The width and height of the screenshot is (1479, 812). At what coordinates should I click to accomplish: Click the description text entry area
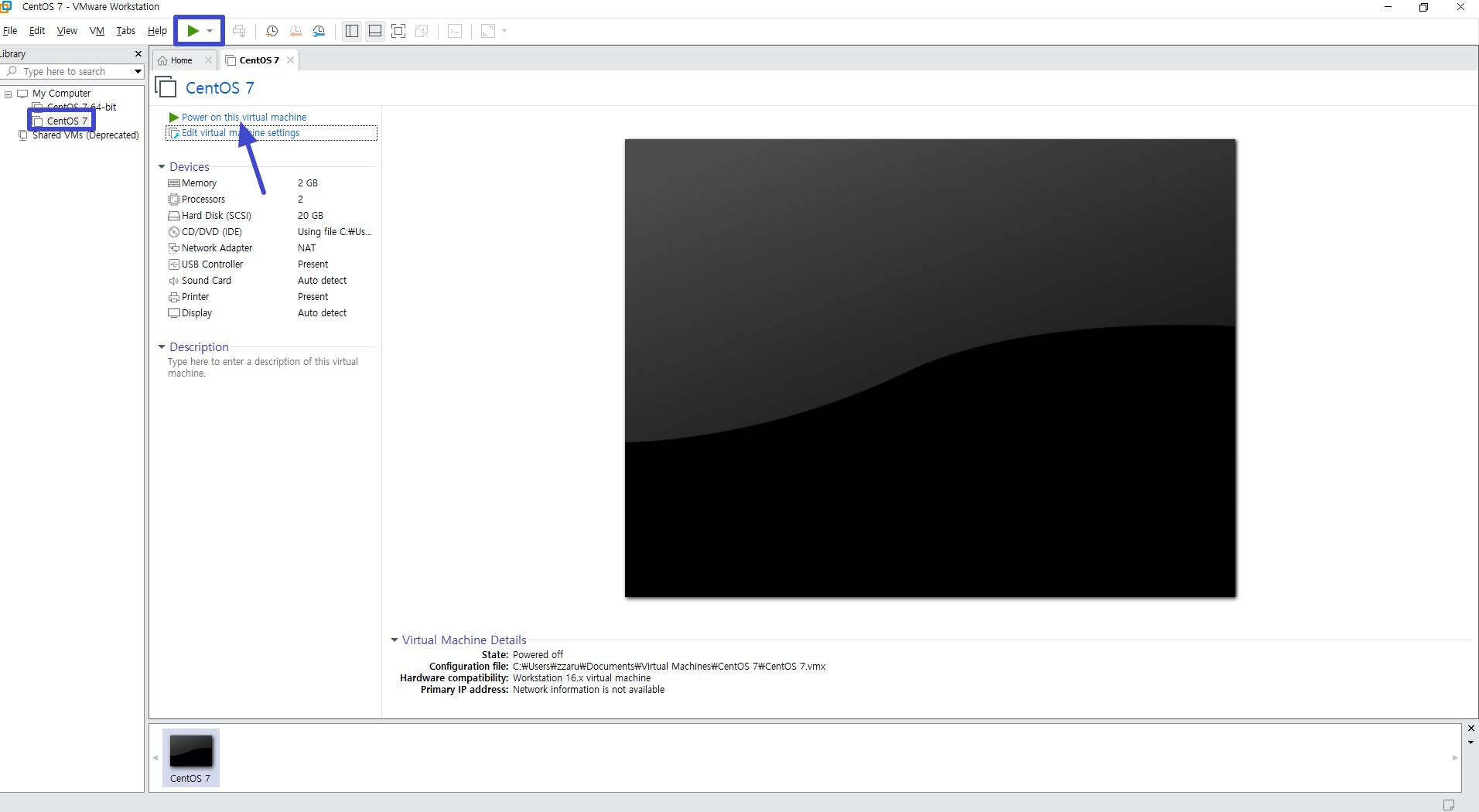coord(263,367)
